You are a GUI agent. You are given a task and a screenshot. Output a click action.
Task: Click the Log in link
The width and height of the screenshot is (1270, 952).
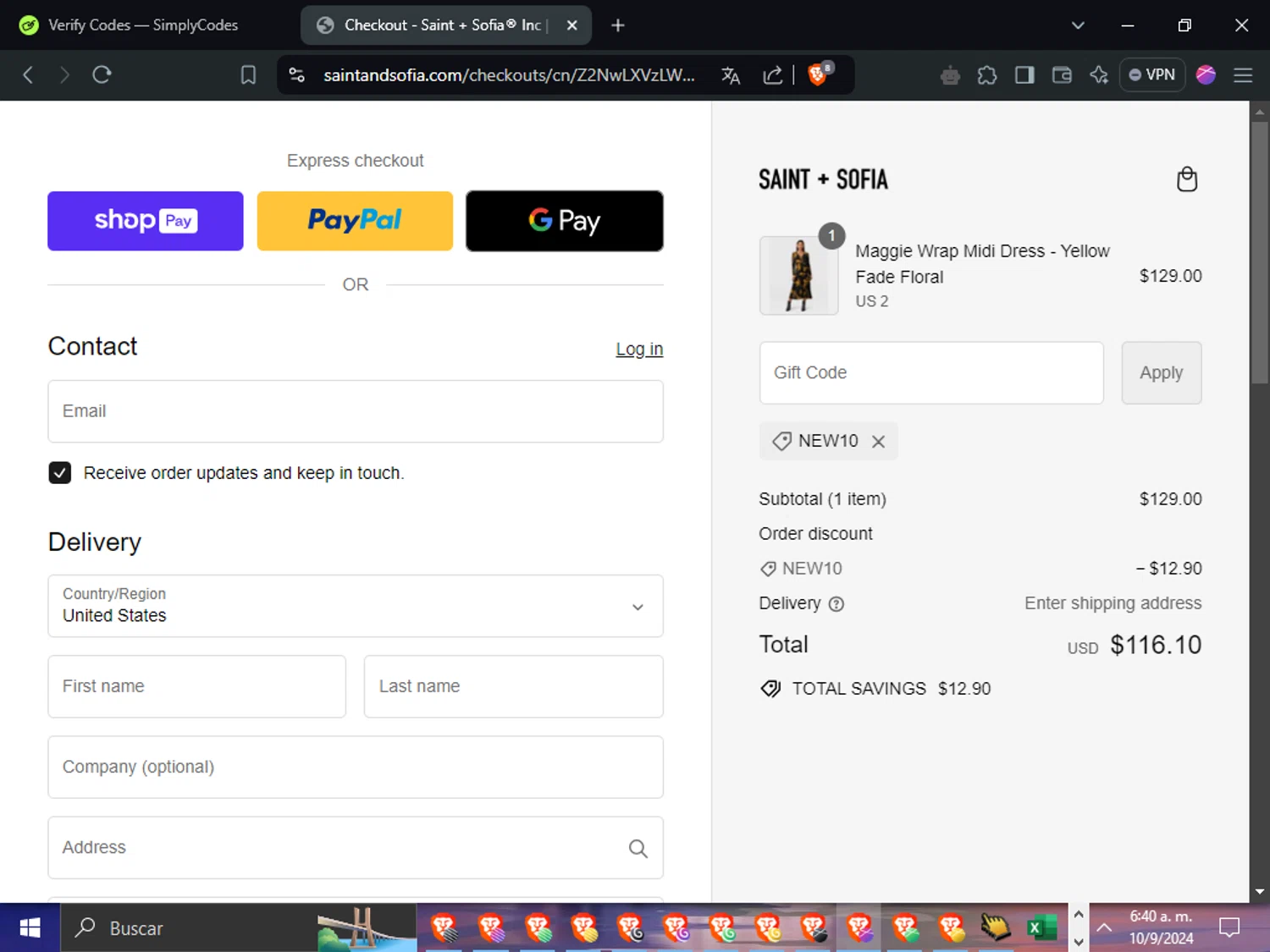point(639,349)
